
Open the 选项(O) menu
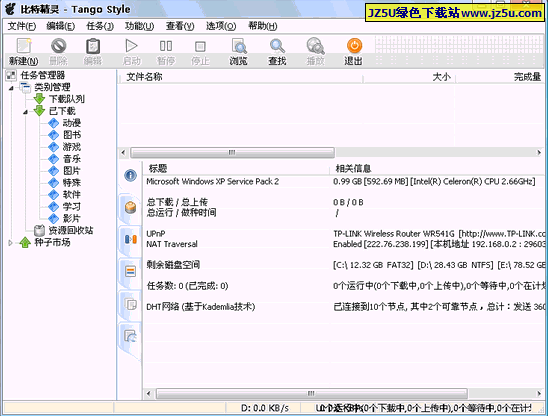click(221, 26)
